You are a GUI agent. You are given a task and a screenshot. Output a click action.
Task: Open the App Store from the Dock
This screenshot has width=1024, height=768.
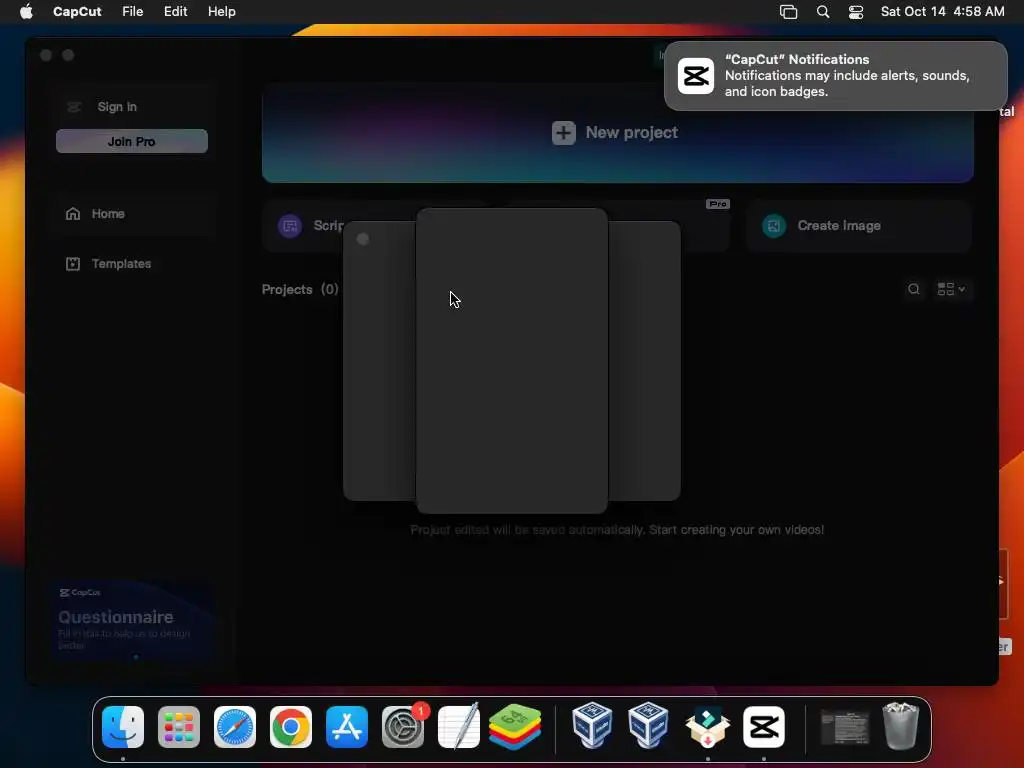tap(347, 727)
